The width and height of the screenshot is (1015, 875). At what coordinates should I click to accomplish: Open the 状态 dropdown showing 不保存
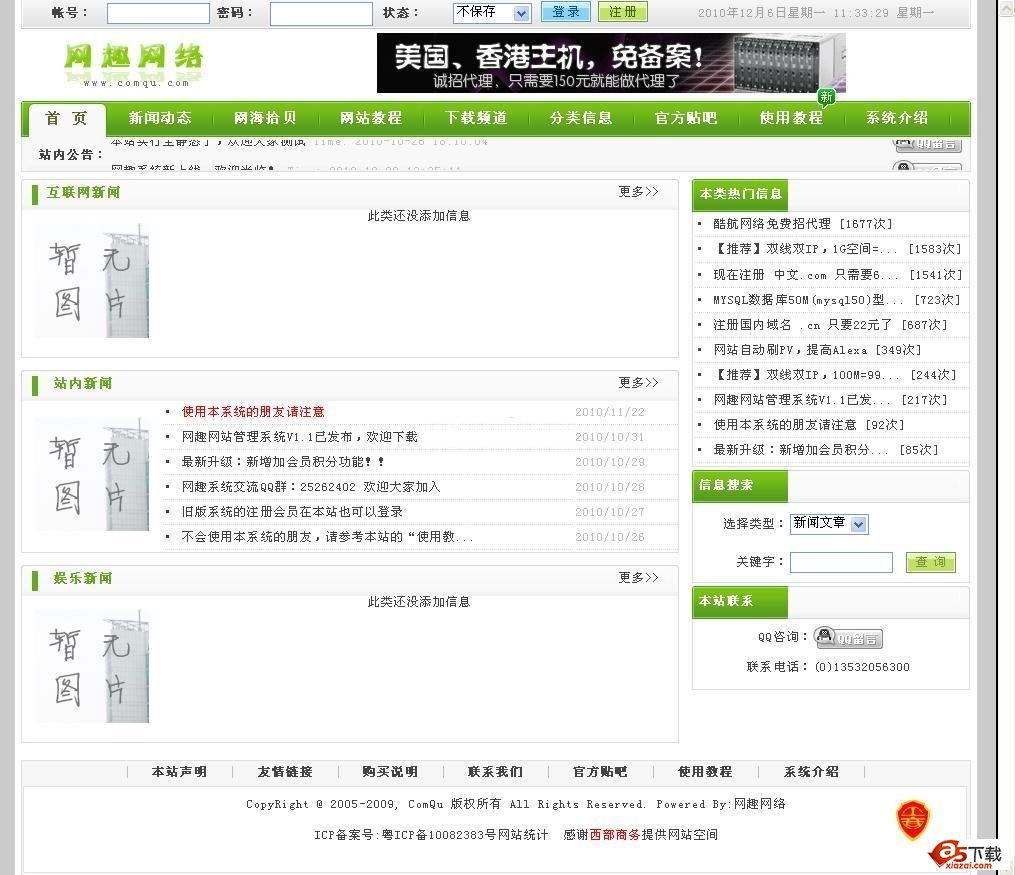point(491,13)
